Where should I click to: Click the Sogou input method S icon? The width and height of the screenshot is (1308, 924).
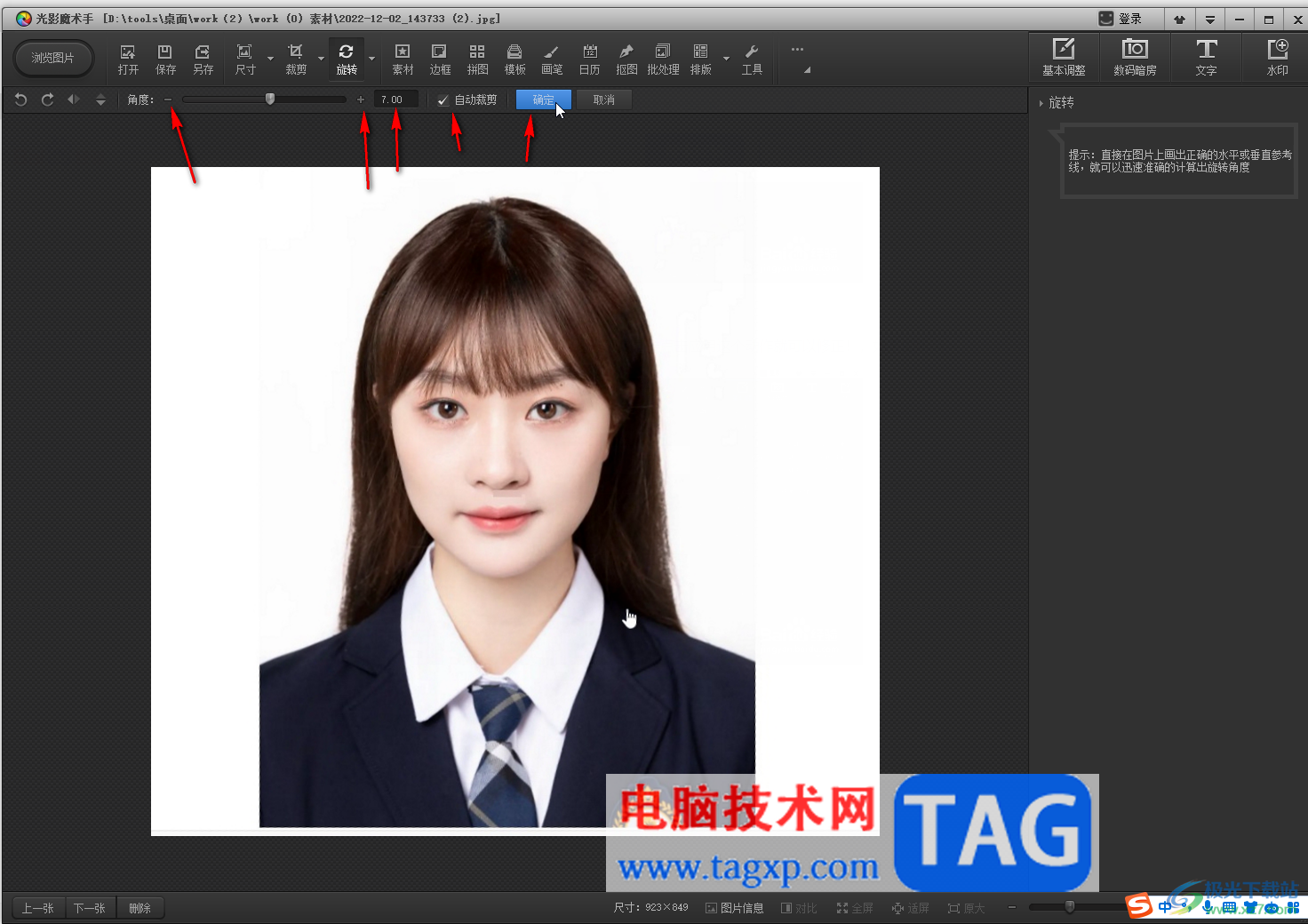[x=1139, y=905]
